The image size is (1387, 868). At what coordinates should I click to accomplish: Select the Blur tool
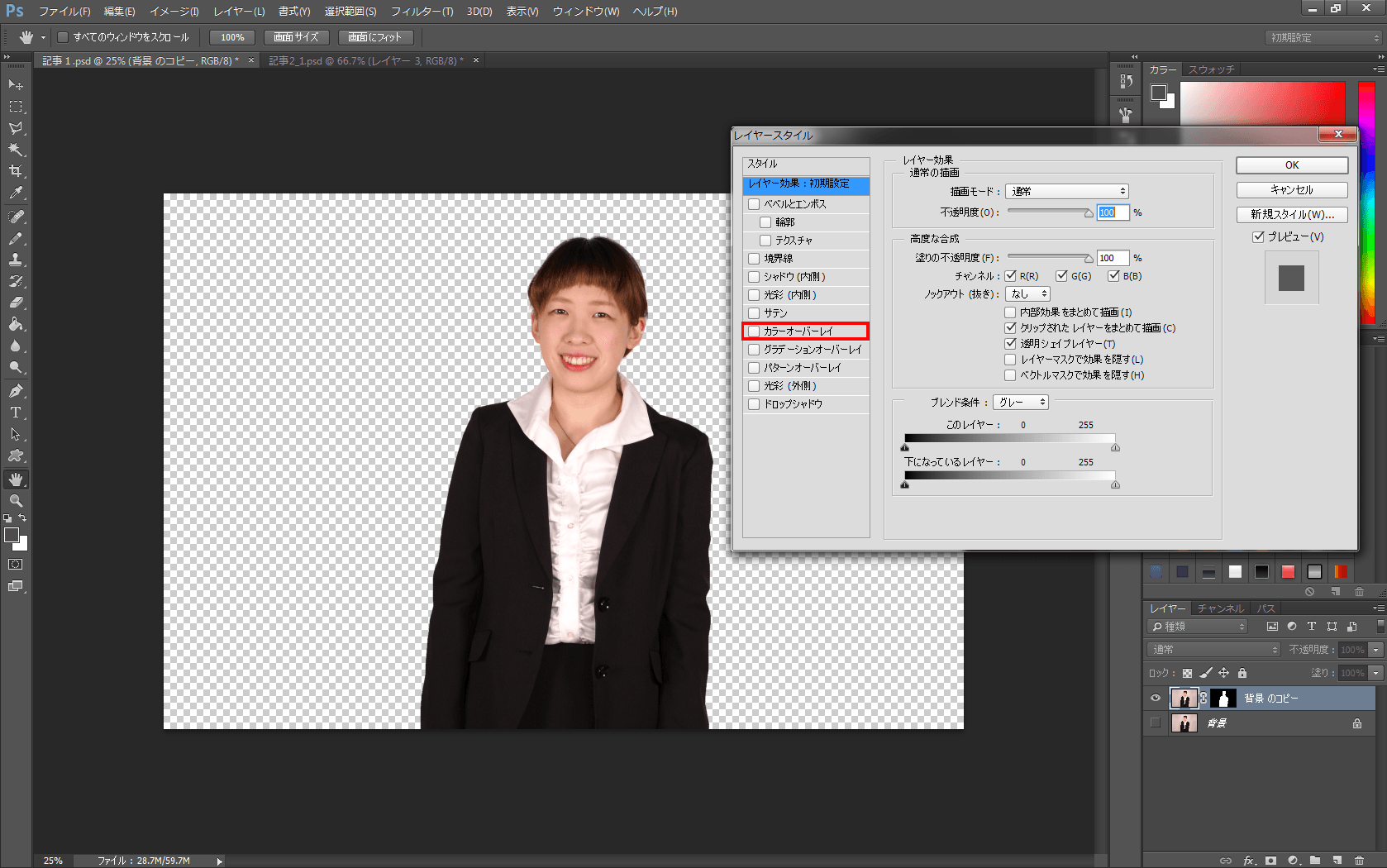16,346
